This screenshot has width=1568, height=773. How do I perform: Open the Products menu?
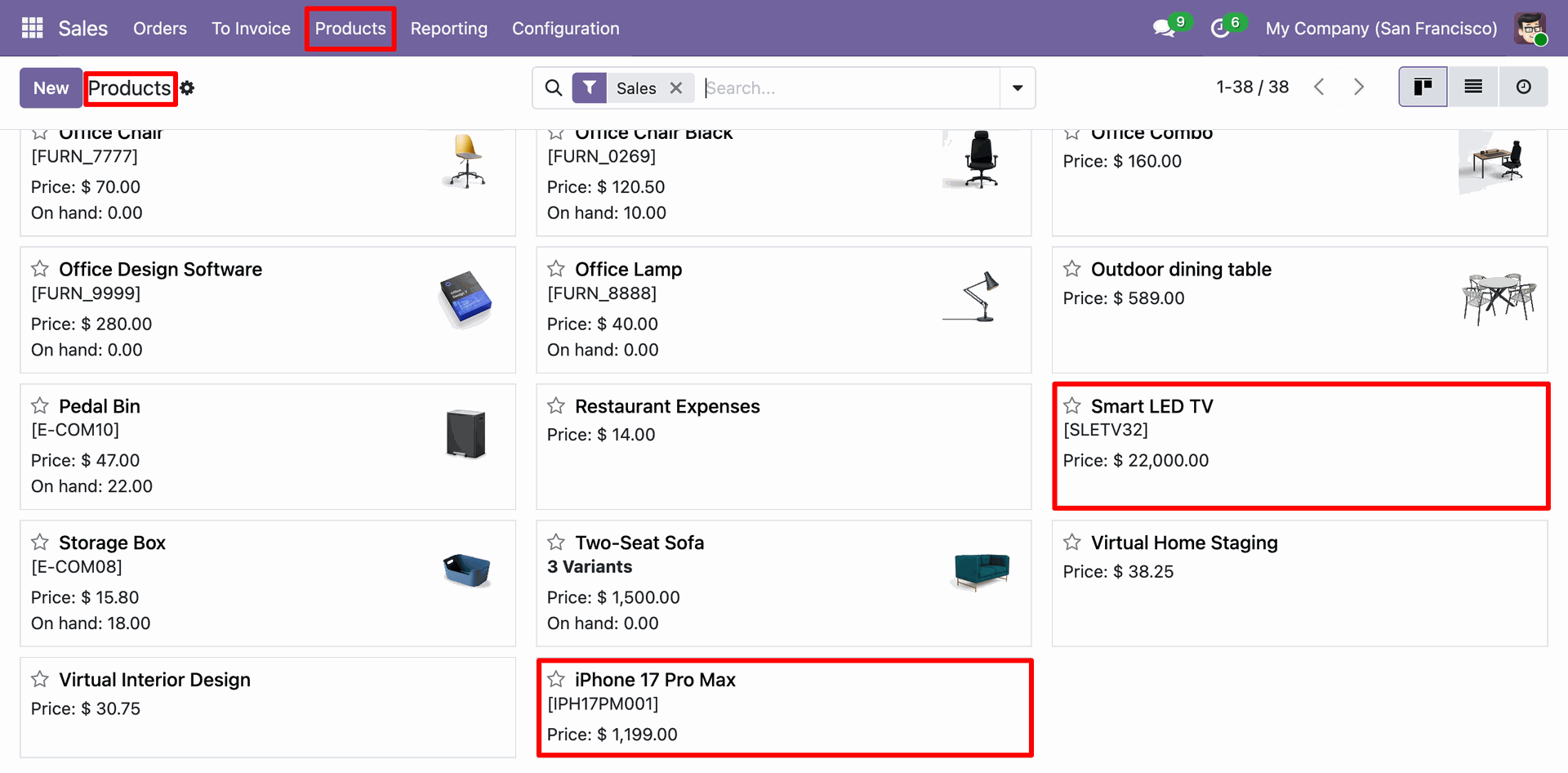click(350, 29)
